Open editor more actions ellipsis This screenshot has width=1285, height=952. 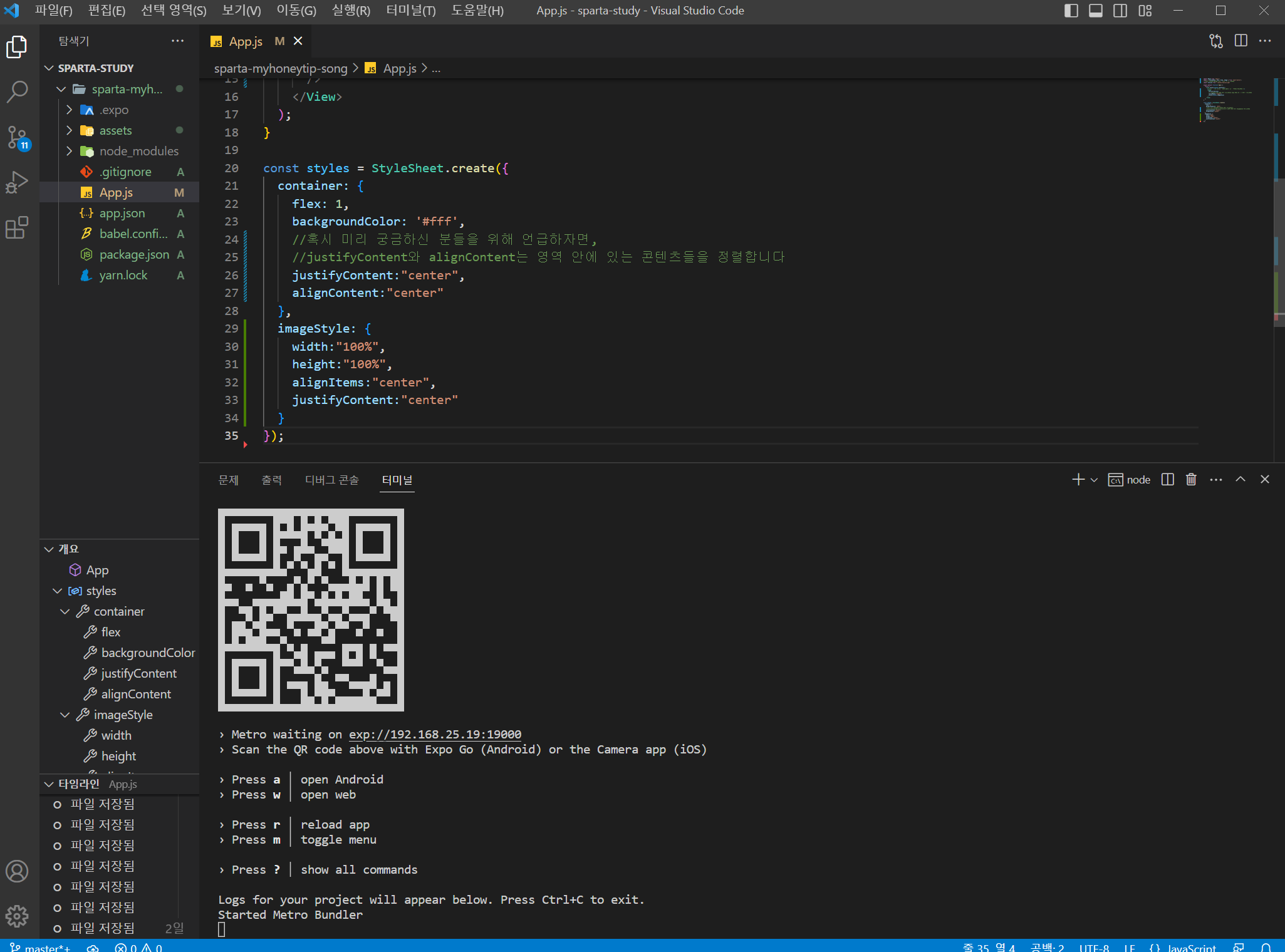click(x=1265, y=41)
